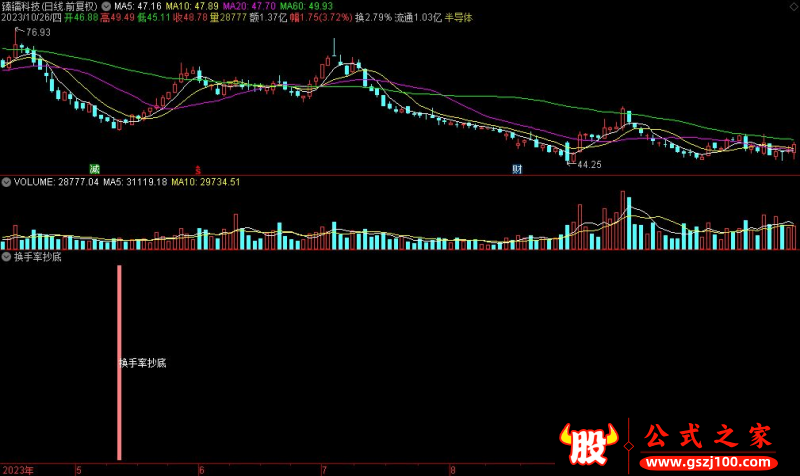800x476 pixels.
Task: Open the 换手率抄底 indicator dropdown circle
Action: (x=6, y=257)
